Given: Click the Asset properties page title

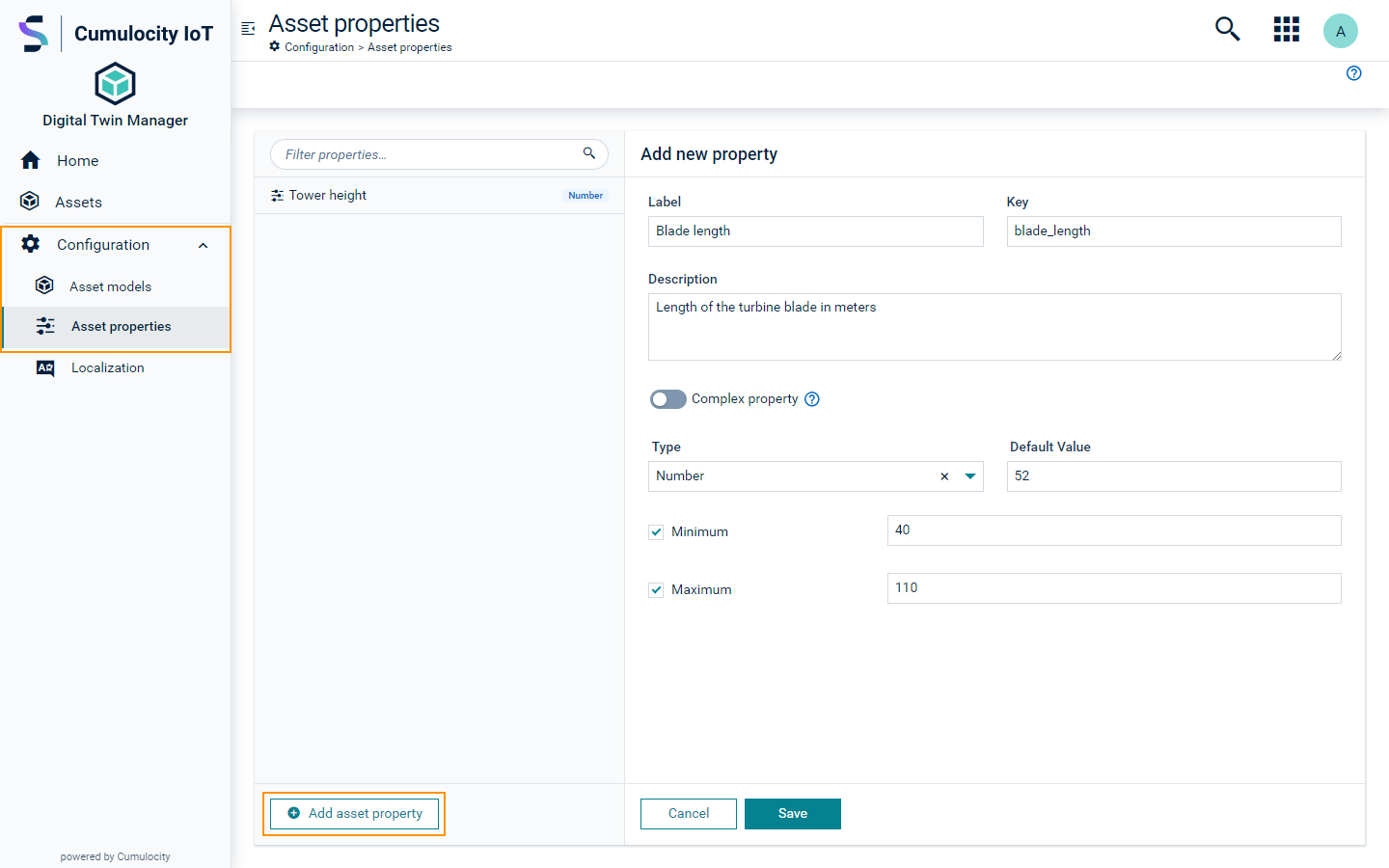Looking at the screenshot, I should tap(354, 23).
